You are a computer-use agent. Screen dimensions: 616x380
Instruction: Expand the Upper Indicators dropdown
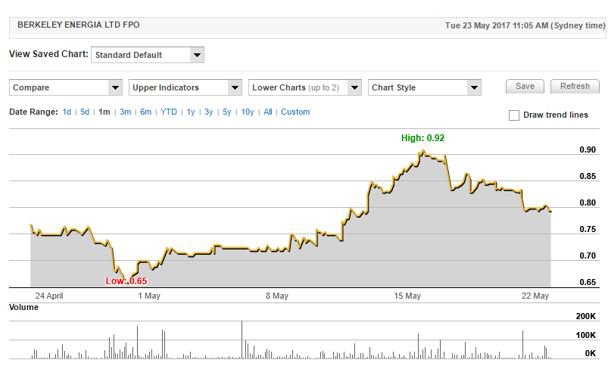(185, 87)
